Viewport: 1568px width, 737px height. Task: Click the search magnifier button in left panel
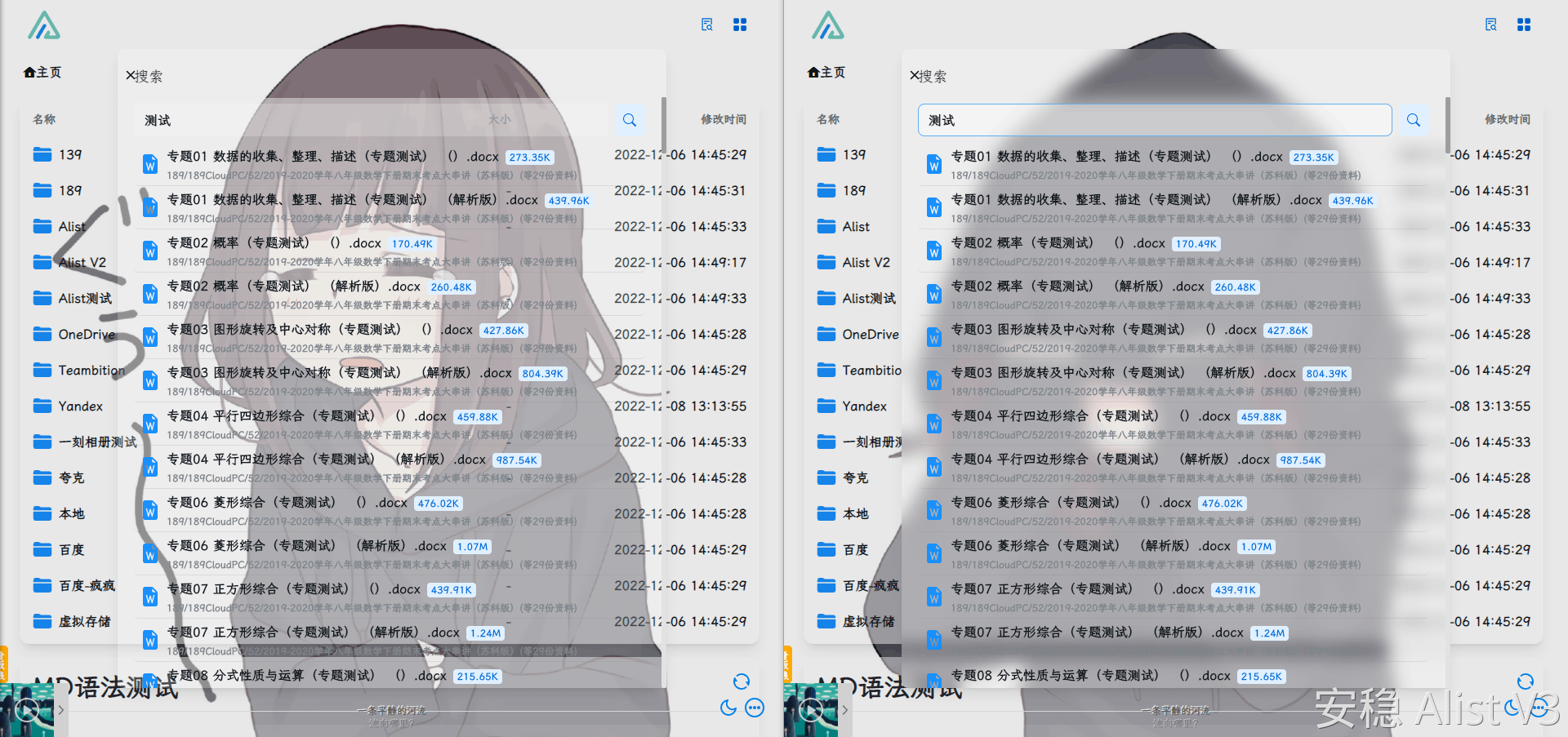629,120
